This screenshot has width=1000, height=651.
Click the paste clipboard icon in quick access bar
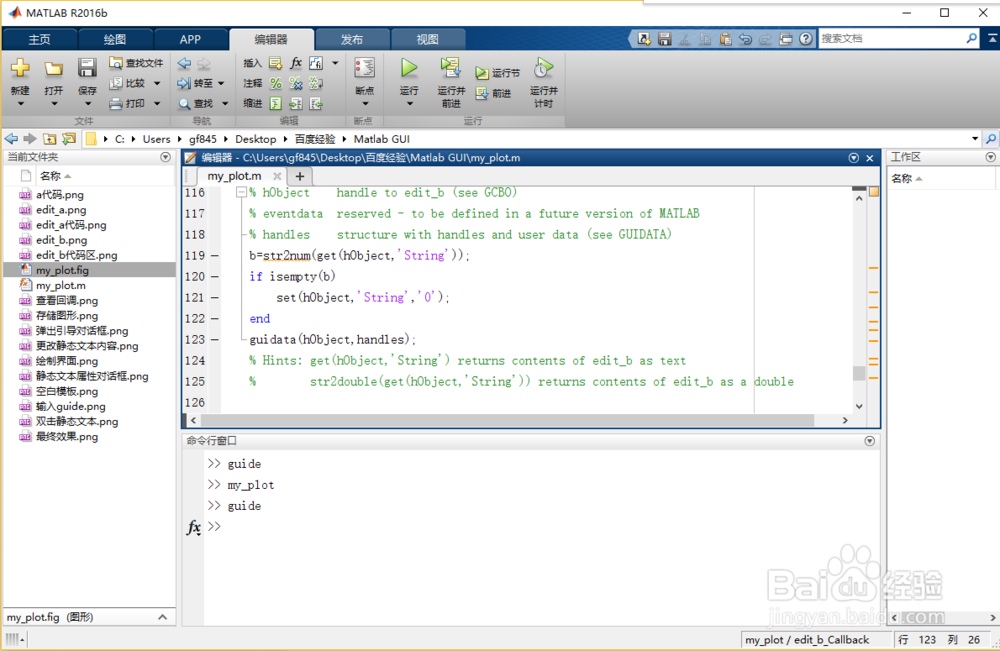[725, 39]
